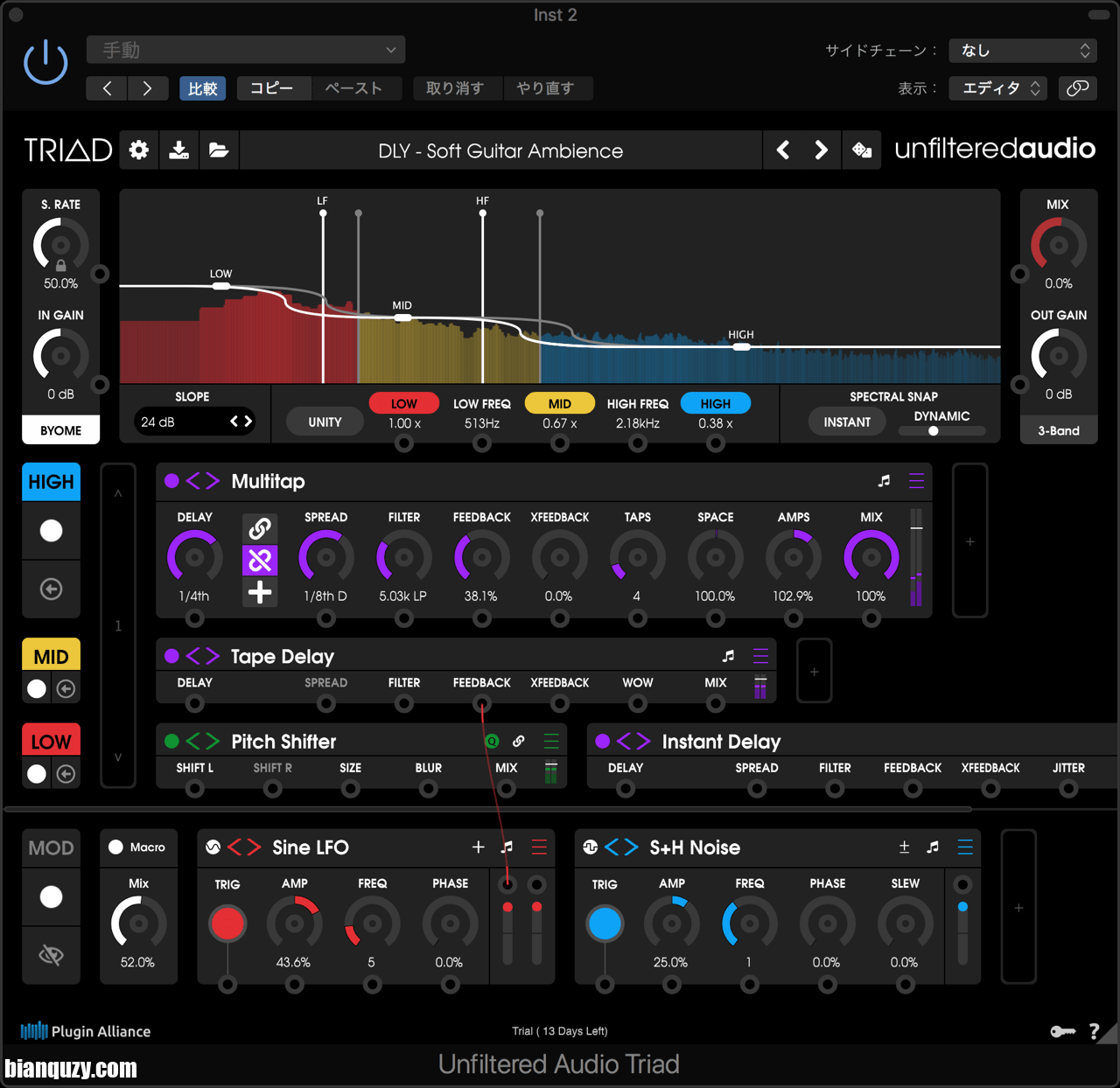Change the 24 dB slope selector
Viewport: 1120px width, 1088px height.
(x=195, y=422)
